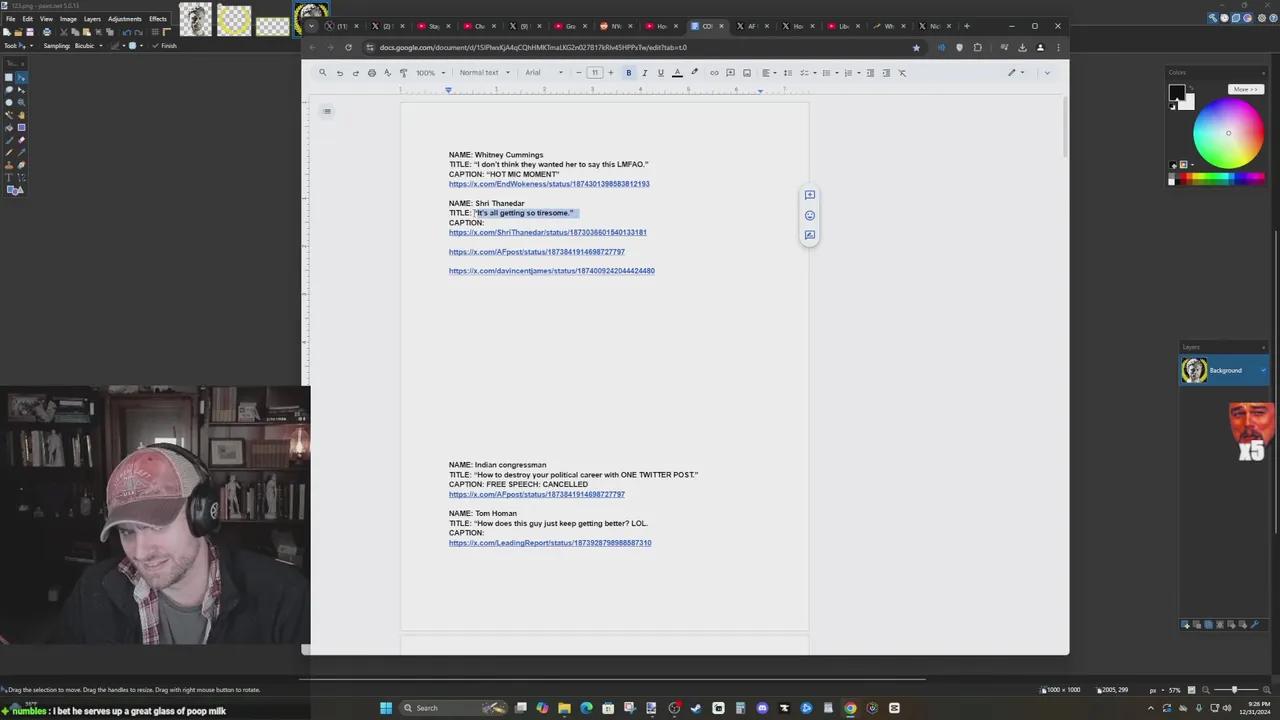Open Windows Start menu
Screen dimensions: 1280x720
[386, 708]
